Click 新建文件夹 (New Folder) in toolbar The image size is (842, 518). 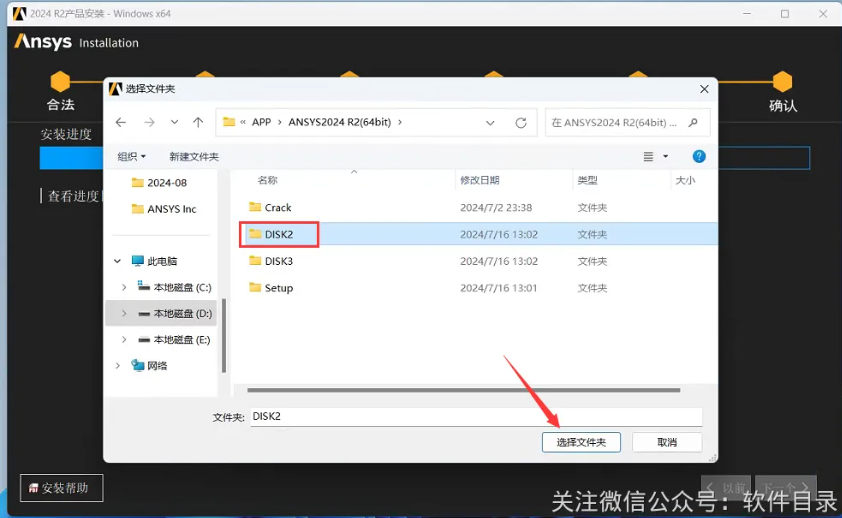(x=194, y=157)
